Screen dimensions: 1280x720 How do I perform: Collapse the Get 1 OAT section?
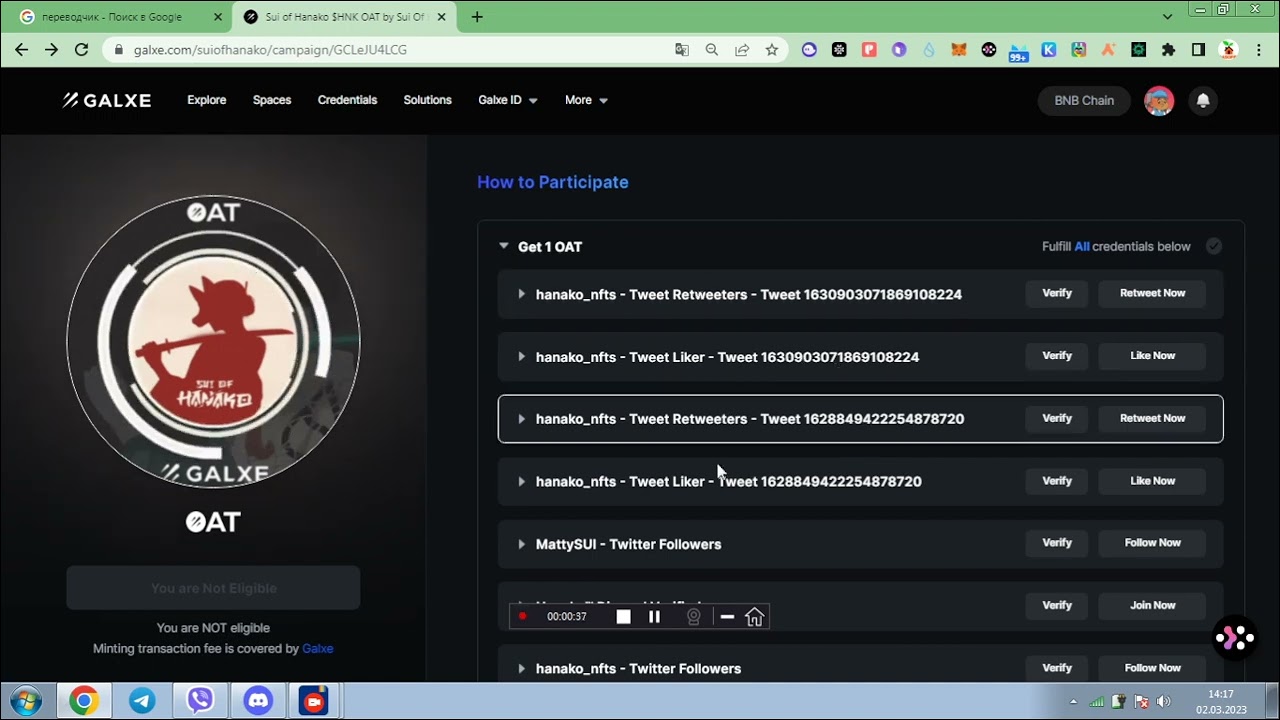tap(504, 246)
